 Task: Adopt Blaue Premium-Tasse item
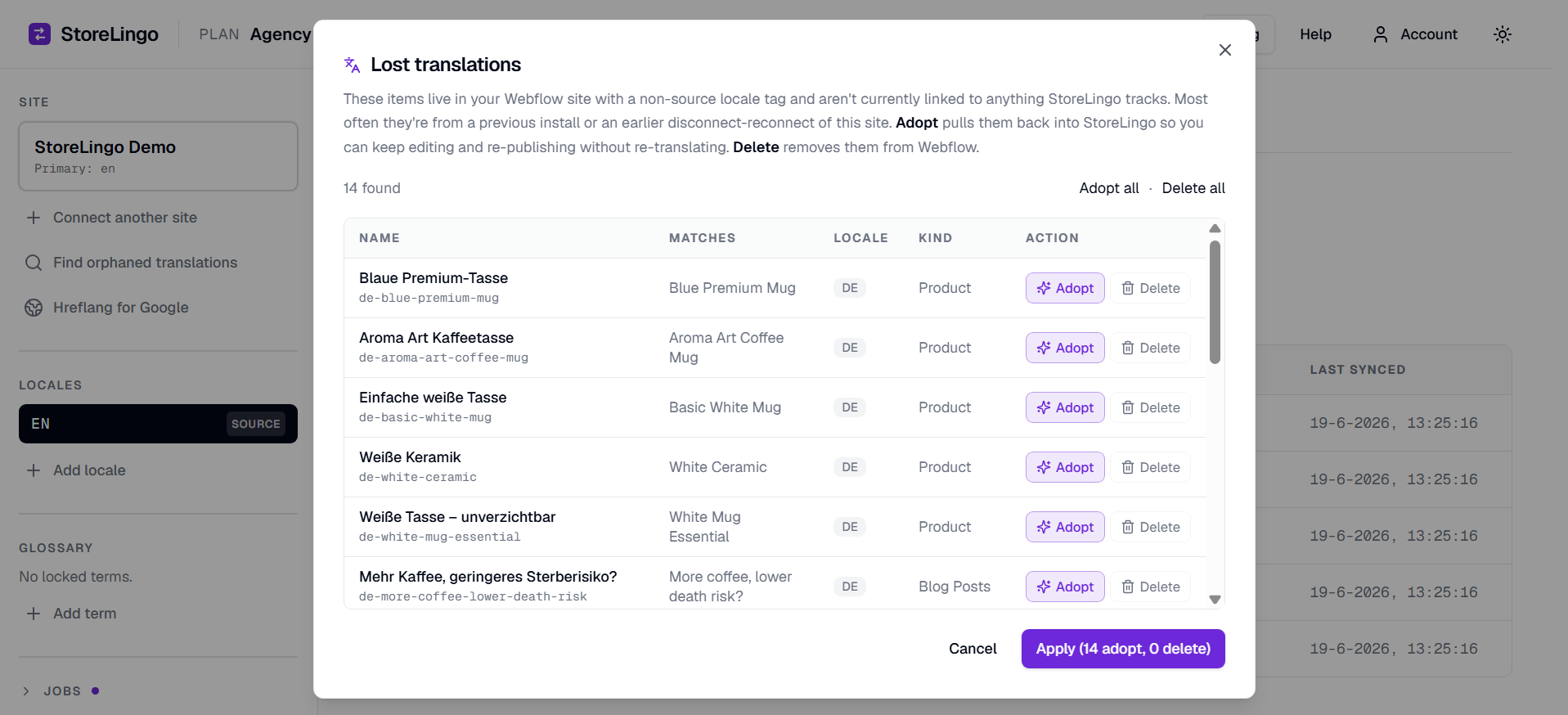1065,288
